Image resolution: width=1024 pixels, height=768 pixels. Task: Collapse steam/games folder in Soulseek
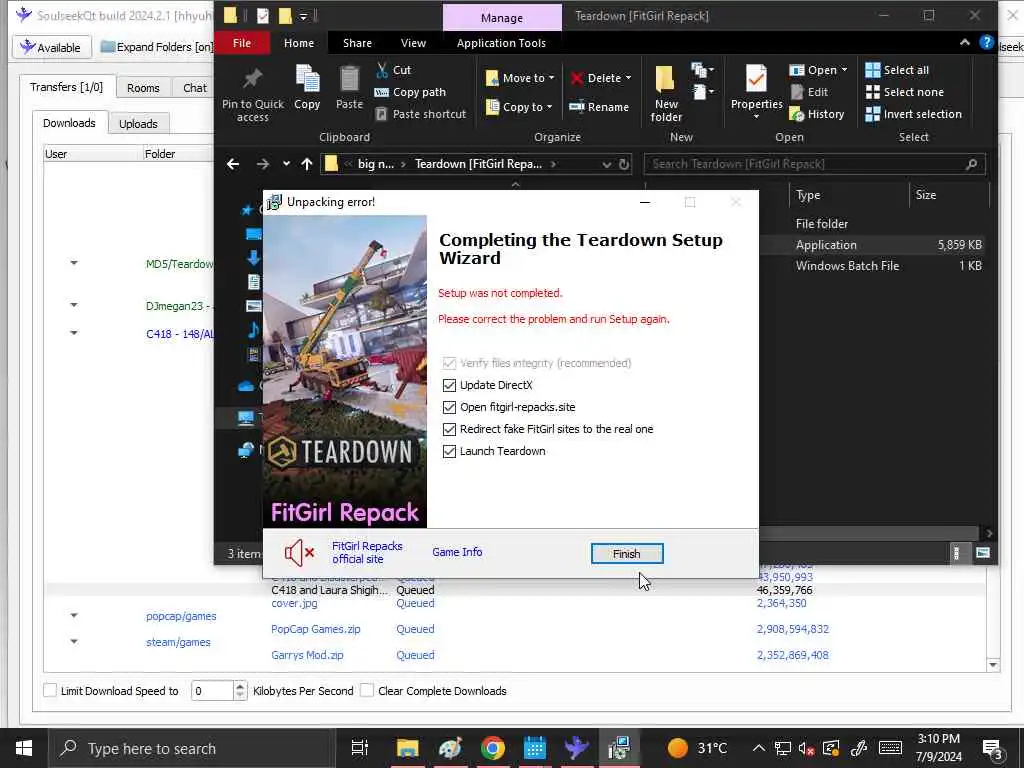point(74,641)
